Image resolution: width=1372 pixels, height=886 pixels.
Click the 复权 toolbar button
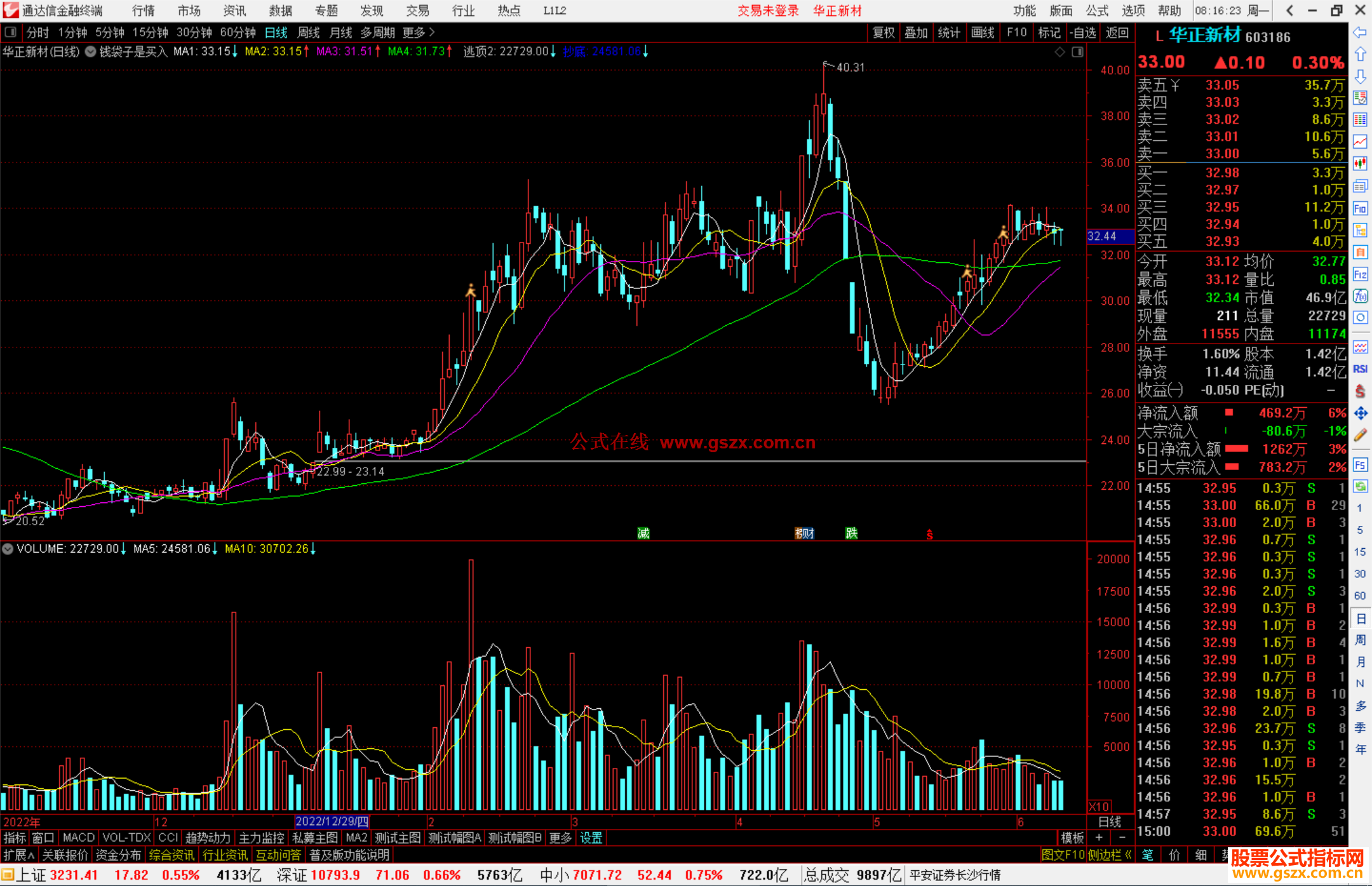pyautogui.click(x=883, y=32)
